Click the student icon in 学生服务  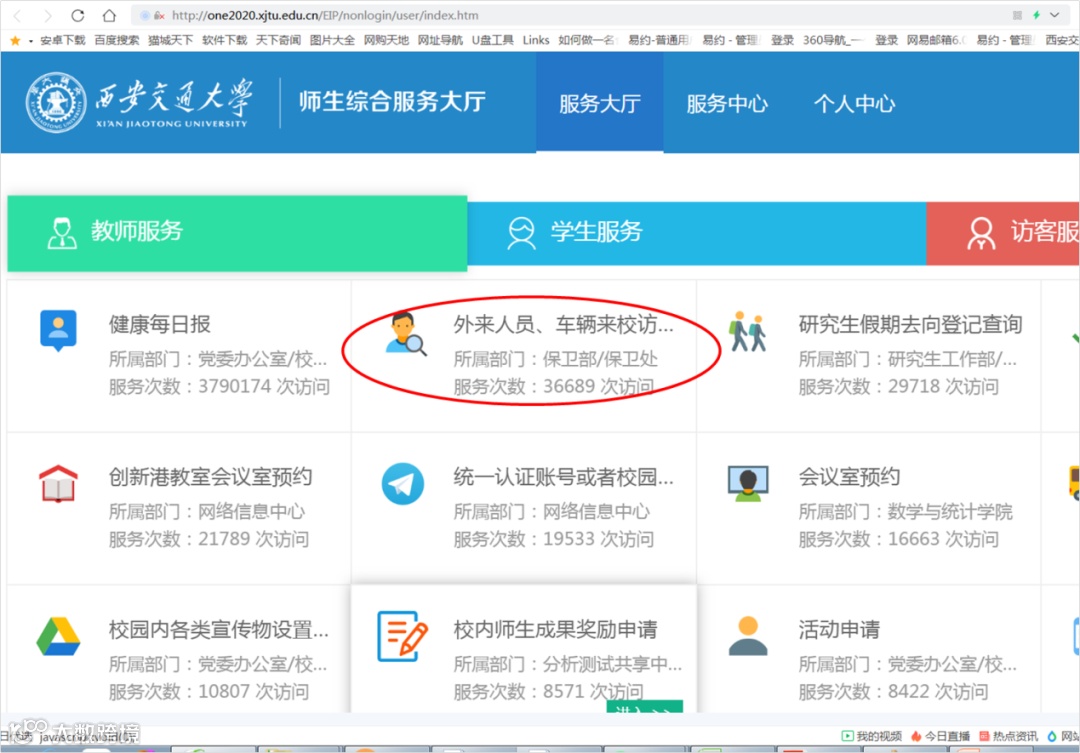[521, 233]
